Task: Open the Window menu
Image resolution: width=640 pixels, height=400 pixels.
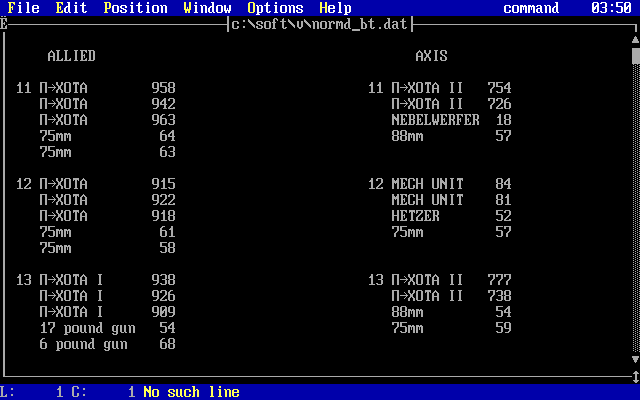Action: click(x=207, y=8)
